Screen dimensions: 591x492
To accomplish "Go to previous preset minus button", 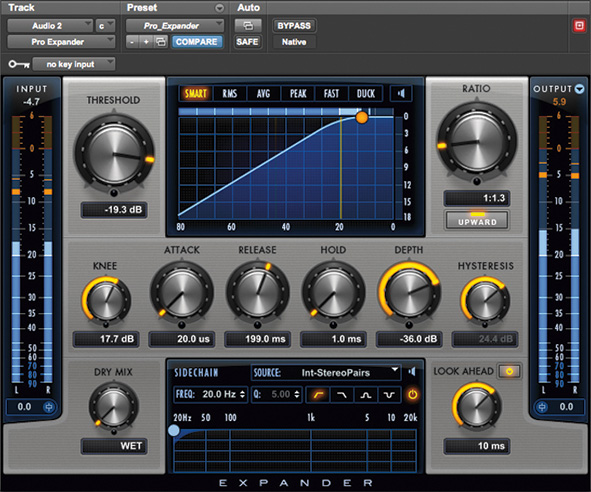I will (x=132, y=41).
